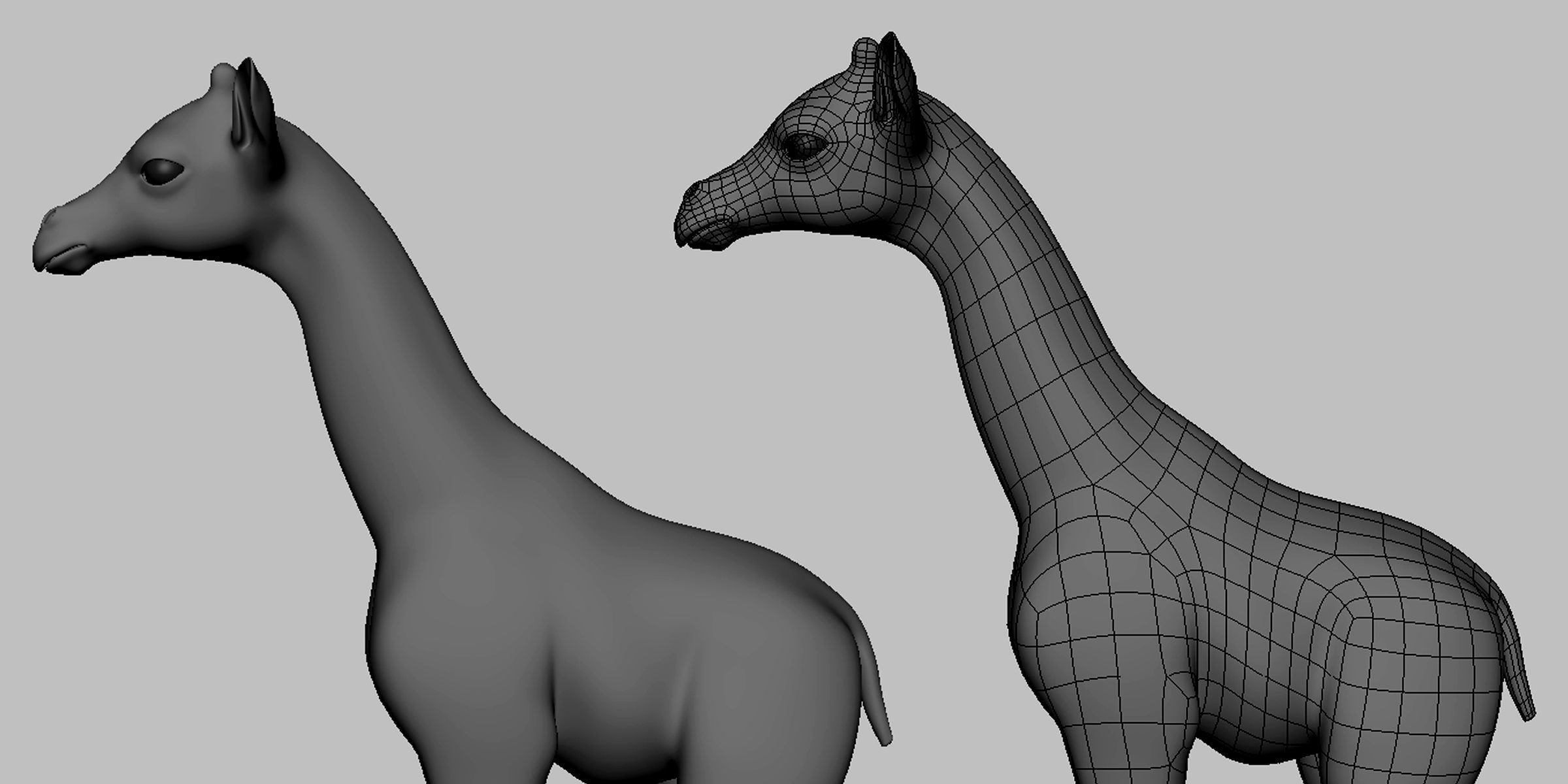The image size is (1568, 784).
Task: Click the smooth-shaded giraffe's eye
Action: (x=162, y=172)
